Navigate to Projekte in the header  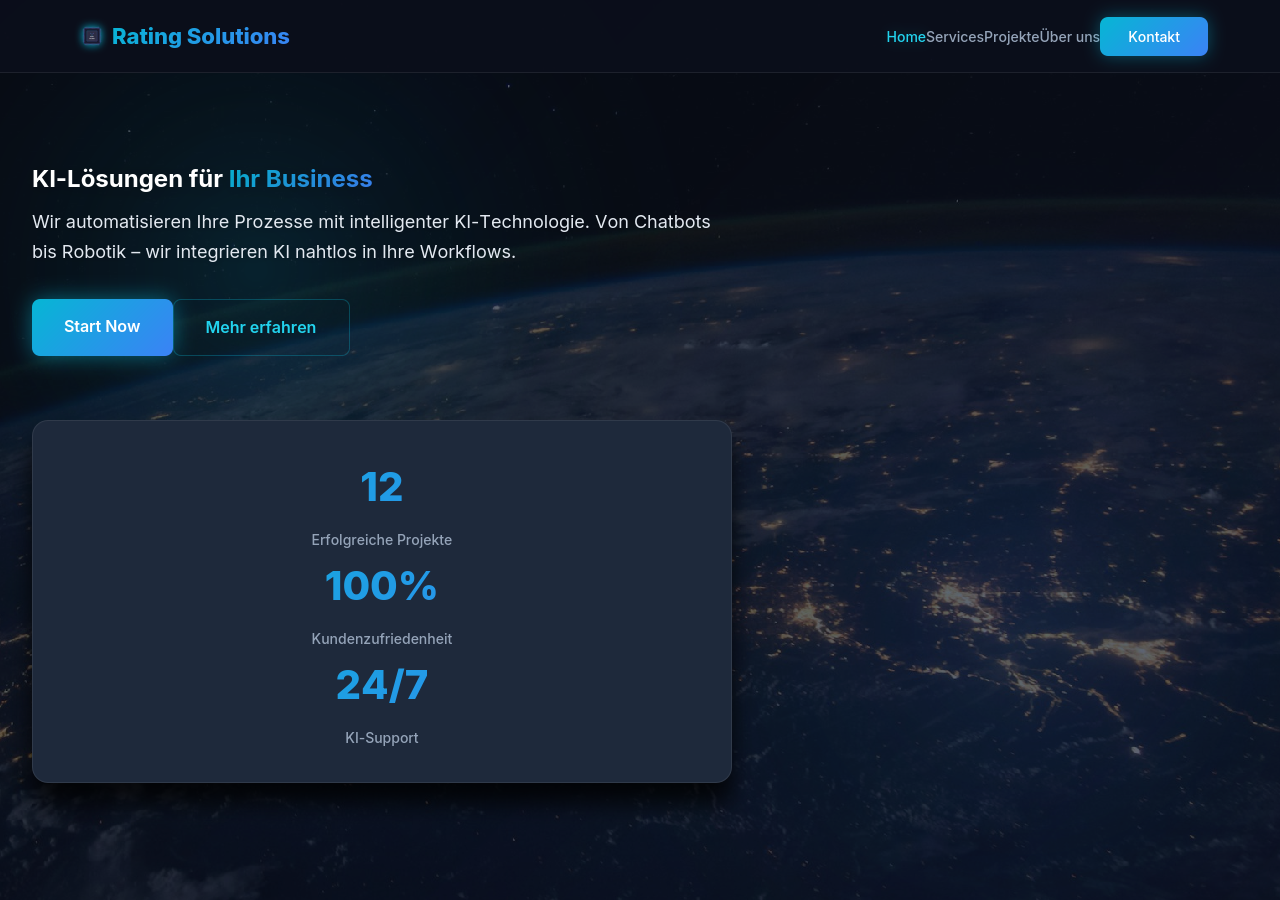[x=1012, y=37]
